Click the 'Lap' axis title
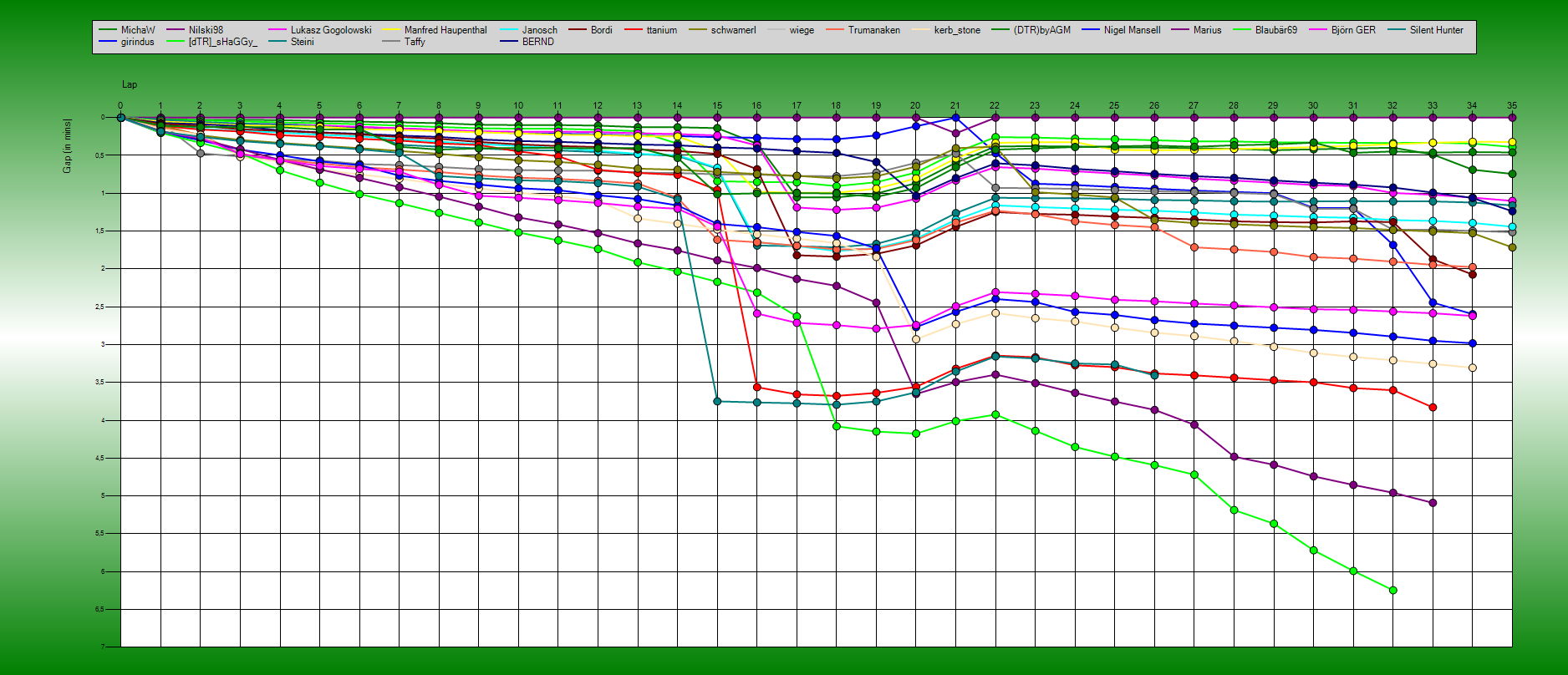This screenshot has width=1568, height=675. click(x=130, y=84)
